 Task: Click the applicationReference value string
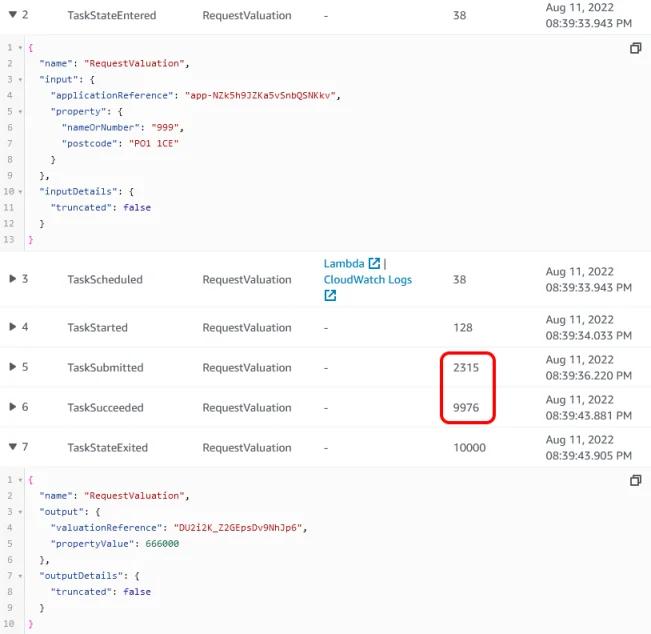263,95
